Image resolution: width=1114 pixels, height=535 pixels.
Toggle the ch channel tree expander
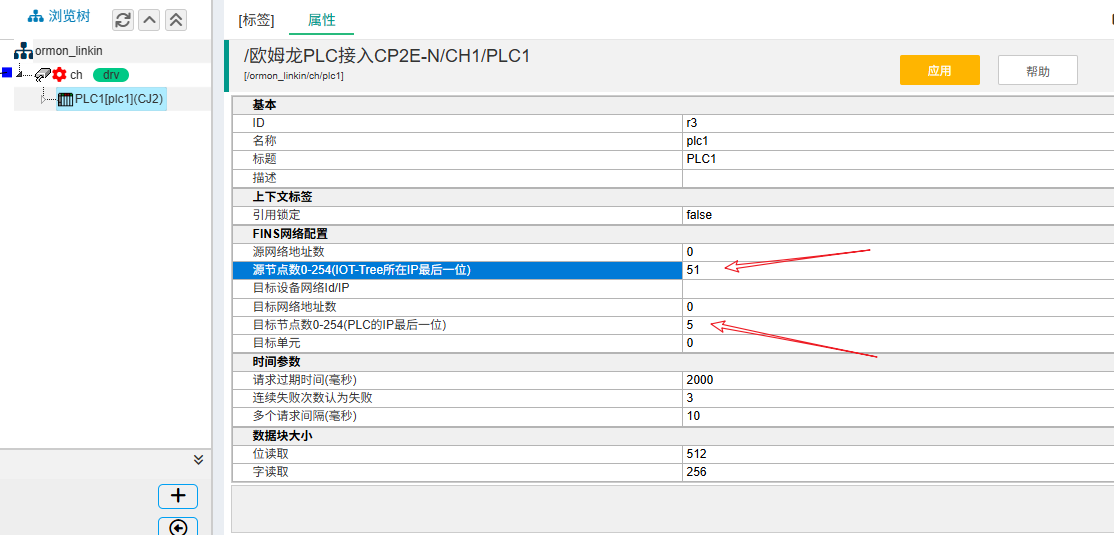pos(20,73)
